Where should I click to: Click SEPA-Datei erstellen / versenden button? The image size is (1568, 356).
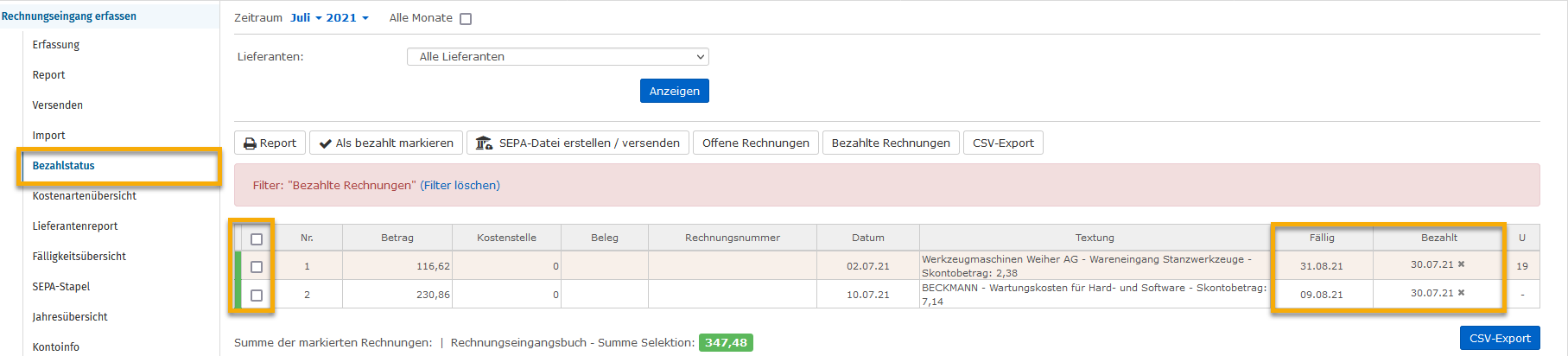pyautogui.click(x=578, y=143)
